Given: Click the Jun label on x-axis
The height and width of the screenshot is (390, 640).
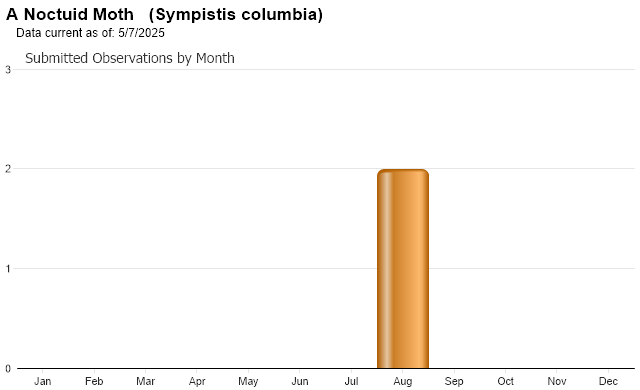Looking at the screenshot, I should coord(300,381).
